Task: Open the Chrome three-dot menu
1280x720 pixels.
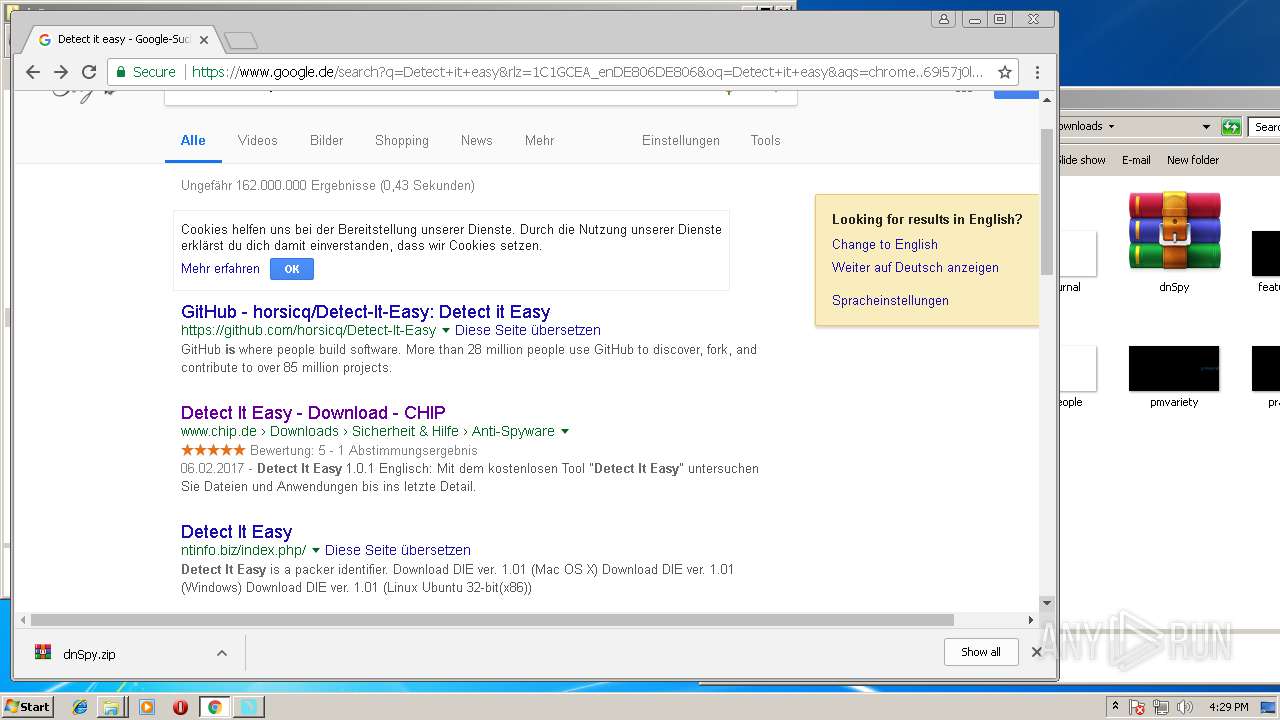Action: pyautogui.click(x=1037, y=72)
